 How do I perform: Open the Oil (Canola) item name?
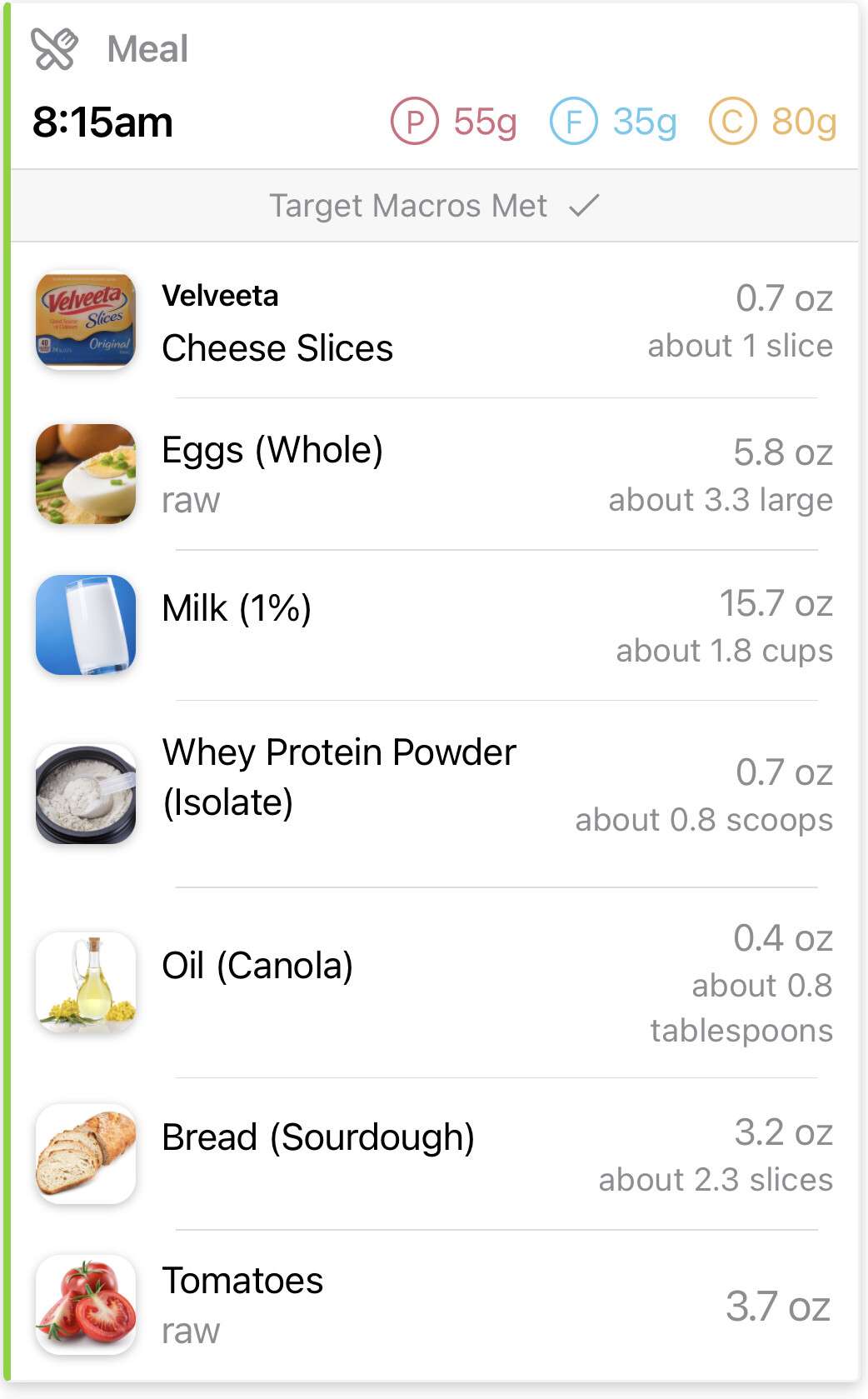click(257, 966)
